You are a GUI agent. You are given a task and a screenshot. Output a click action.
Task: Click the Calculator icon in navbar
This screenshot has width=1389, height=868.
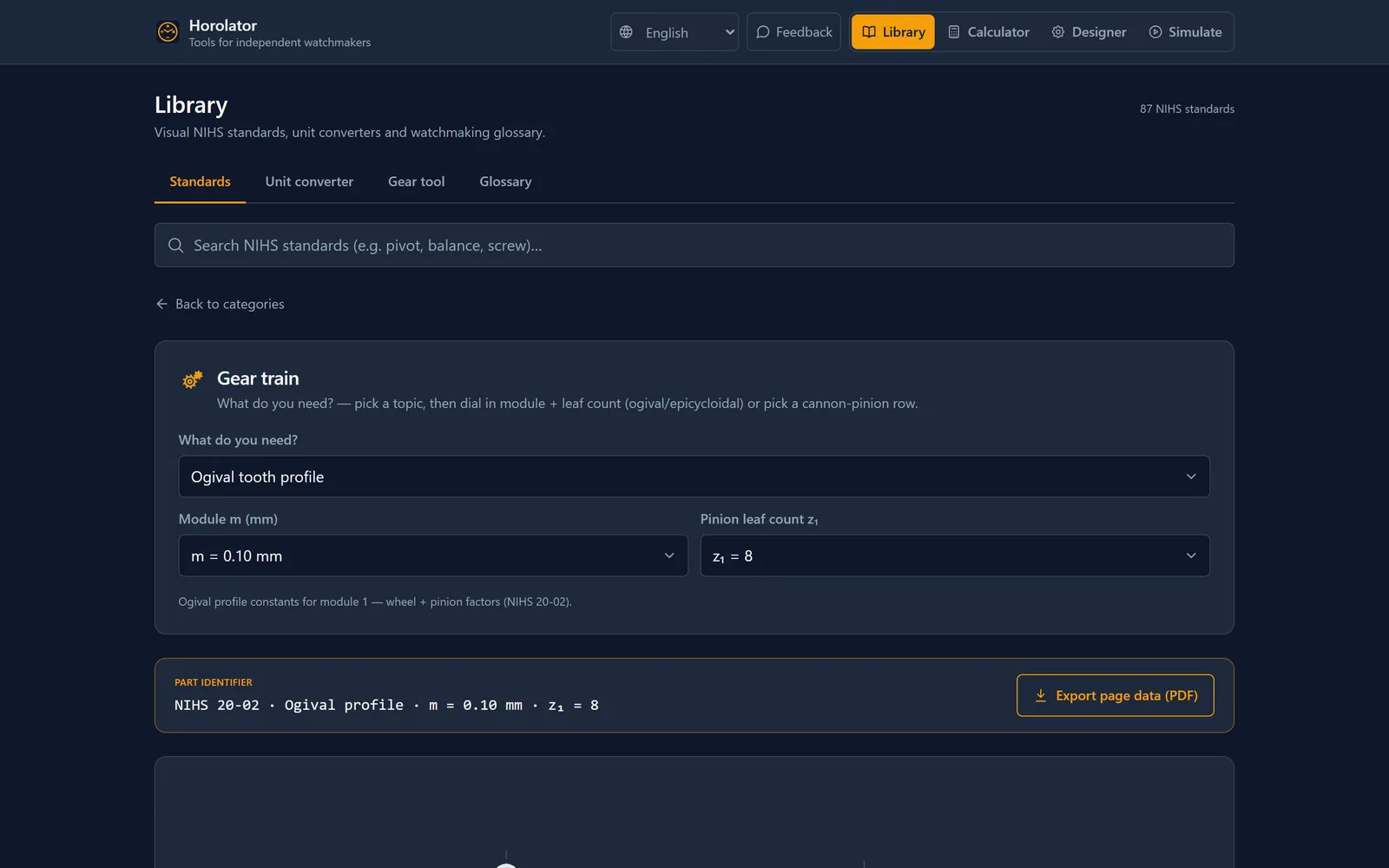pyautogui.click(x=954, y=32)
